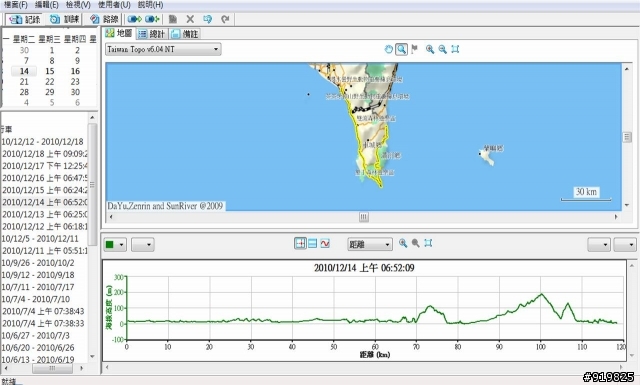Screen dimensions: 640x385
Task: Click the flag marker tool above the map
Action: pos(415,49)
